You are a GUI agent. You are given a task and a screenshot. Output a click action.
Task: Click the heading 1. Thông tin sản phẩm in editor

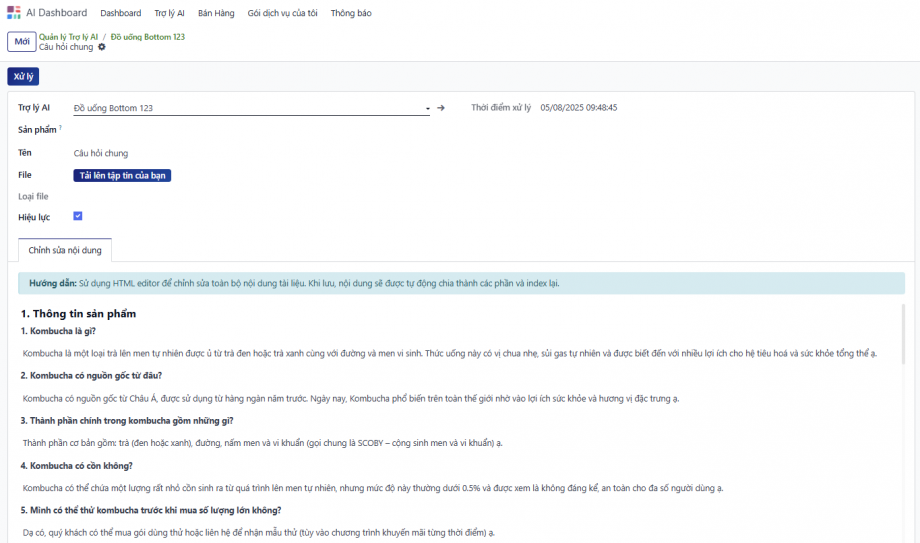(78, 313)
